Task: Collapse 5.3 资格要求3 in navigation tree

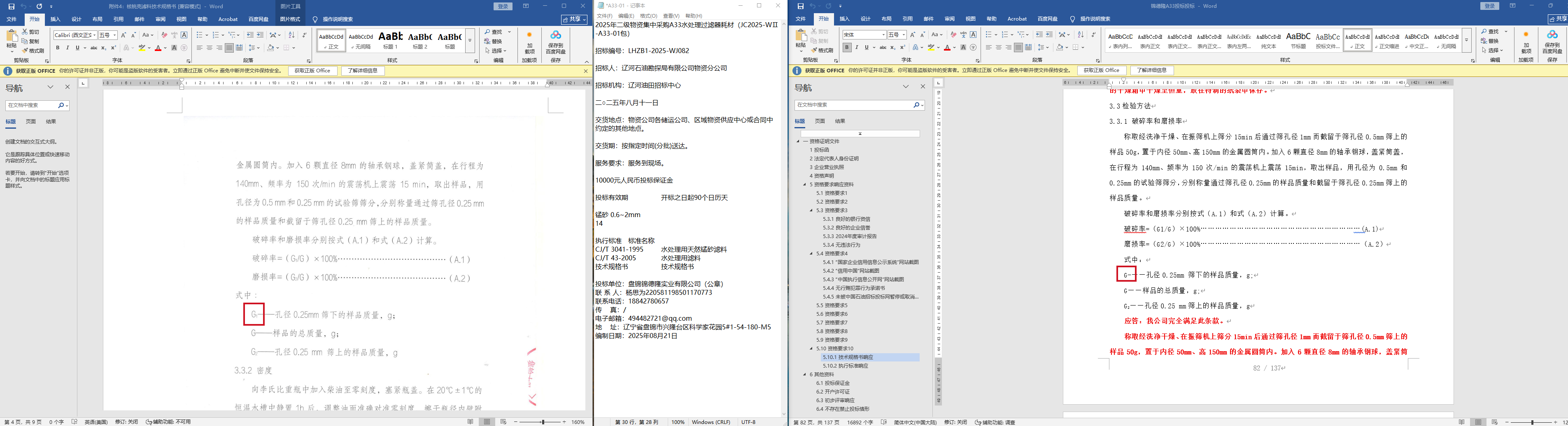Action: 811,210
